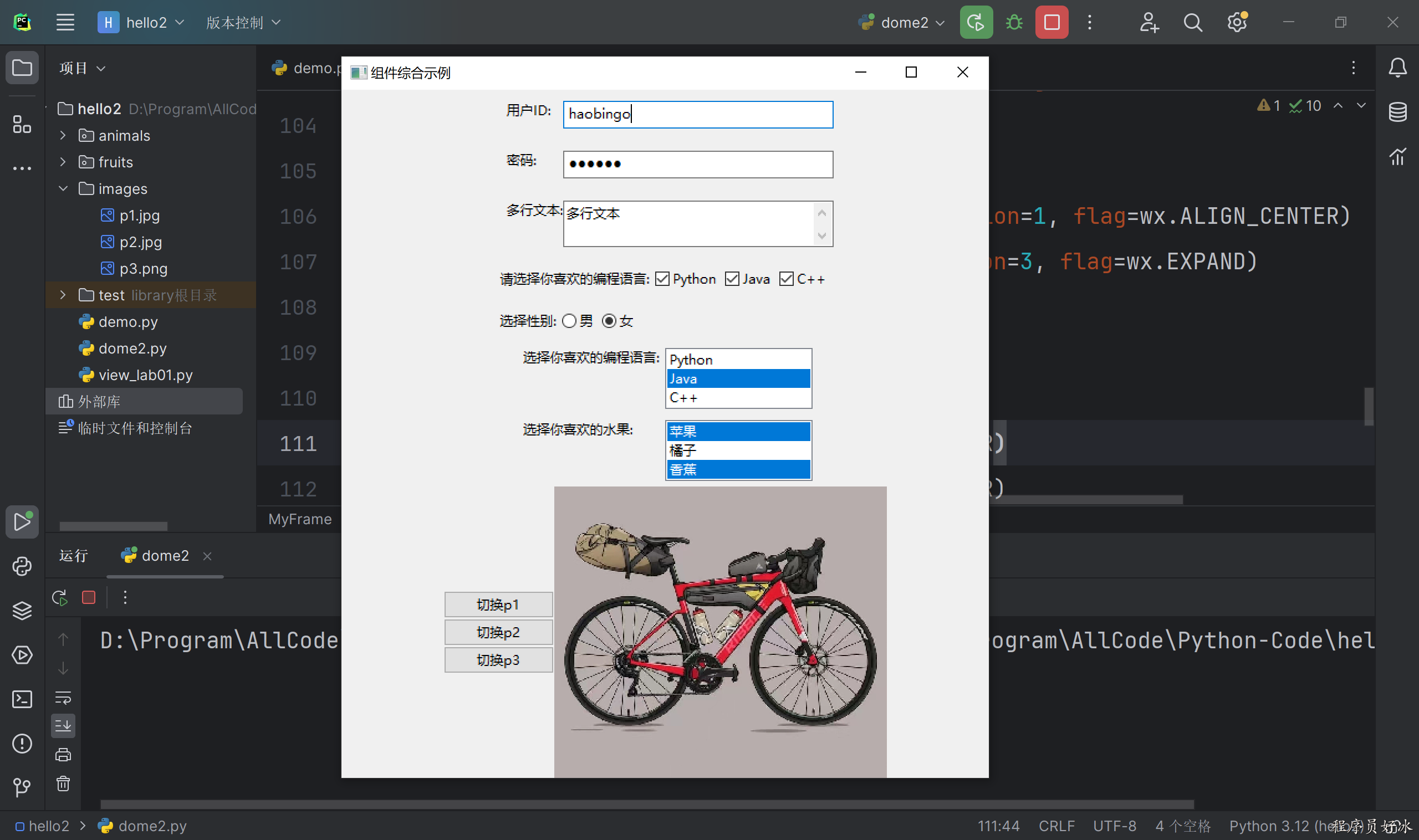Expand the animals folder in tree
This screenshot has width=1419, height=840.
(63, 136)
